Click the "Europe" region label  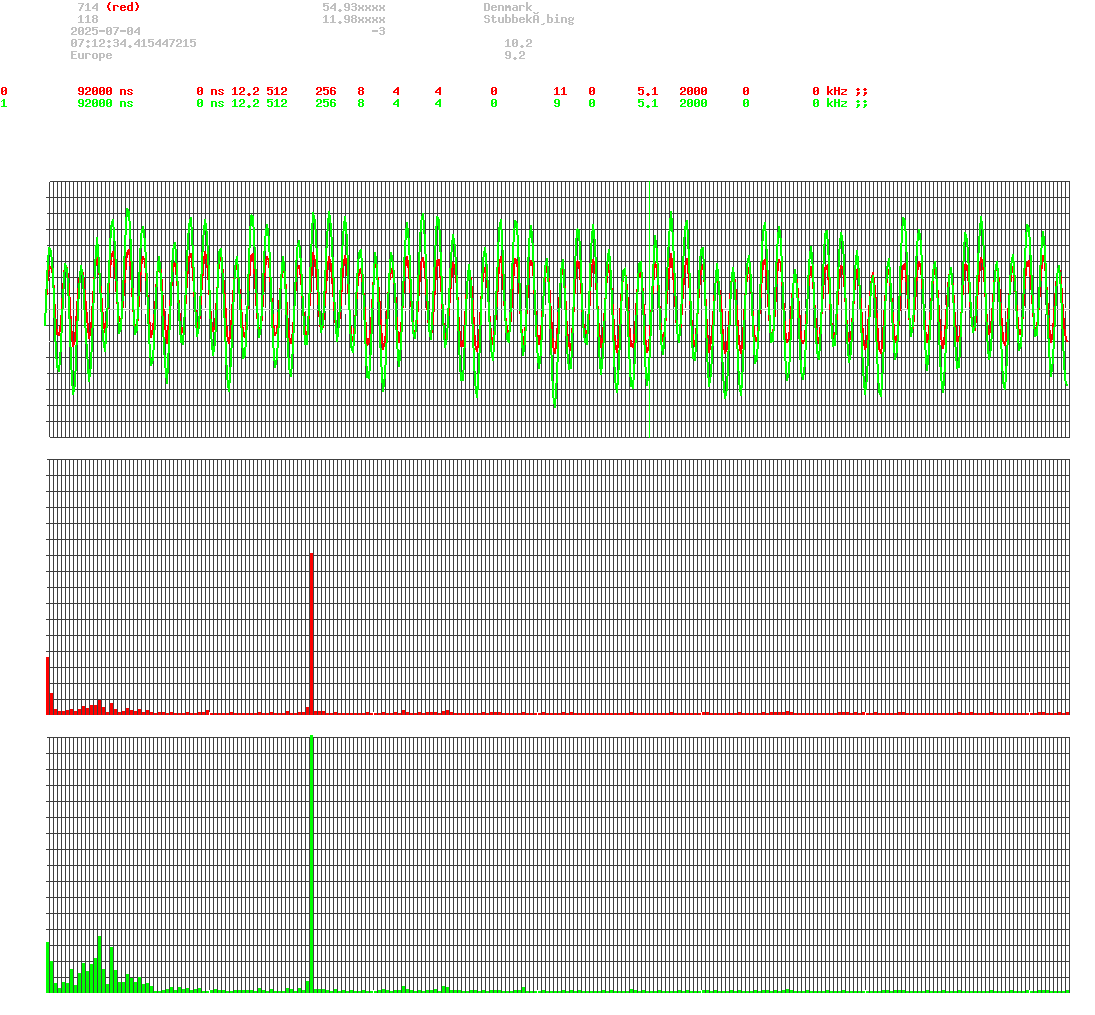(x=91, y=55)
